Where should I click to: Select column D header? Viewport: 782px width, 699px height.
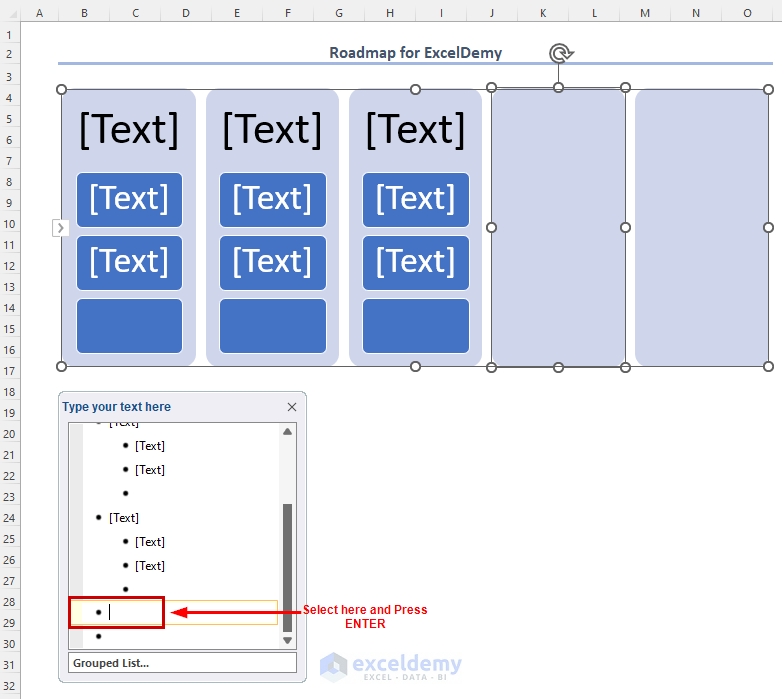click(x=186, y=13)
